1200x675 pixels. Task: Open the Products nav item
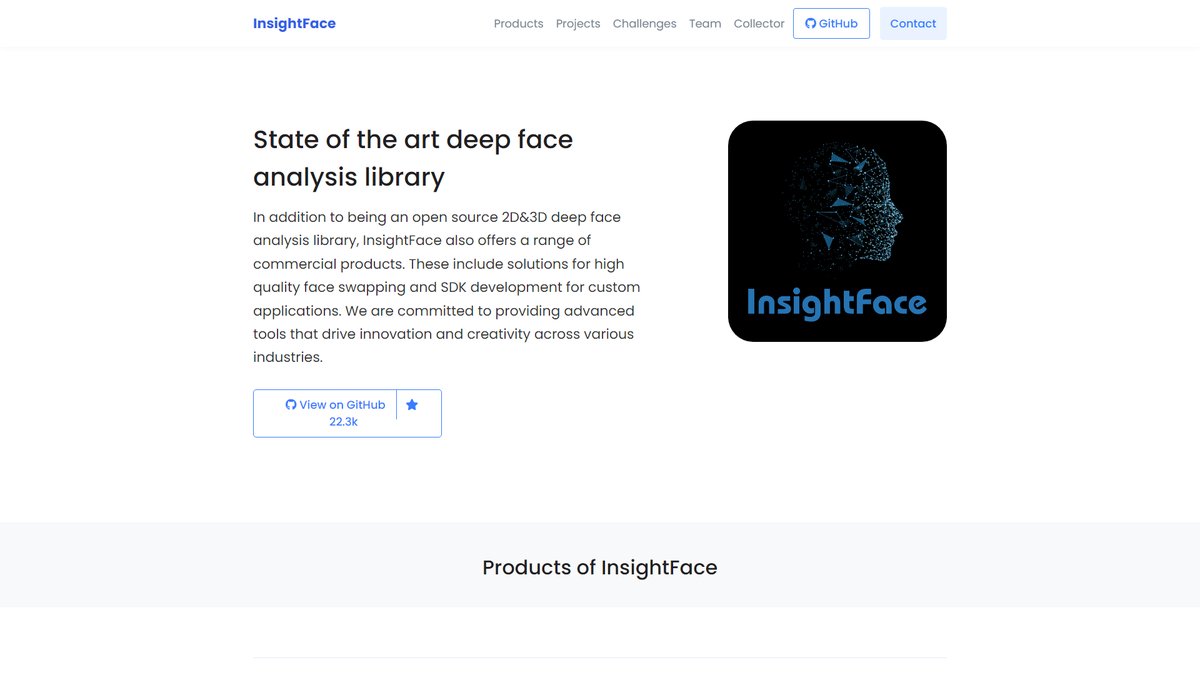click(x=518, y=23)
